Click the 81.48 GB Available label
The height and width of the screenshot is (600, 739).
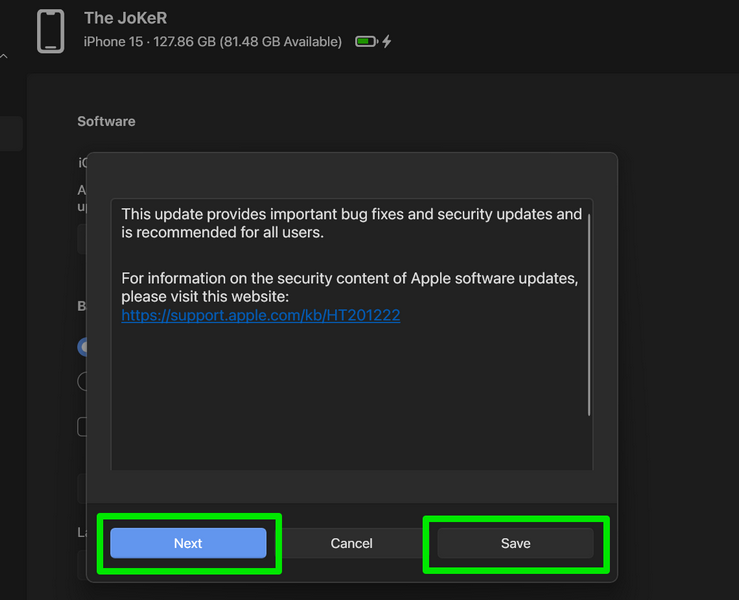289,42
